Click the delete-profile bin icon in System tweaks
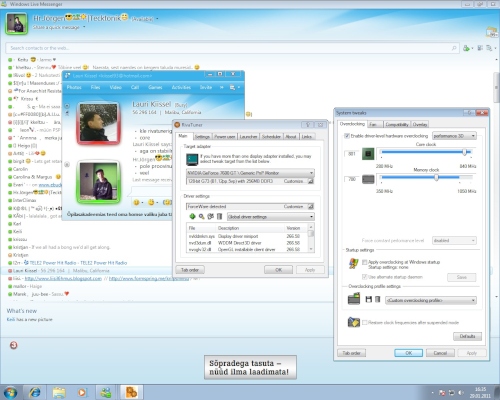Image resolution: width=500 pixels, height=400 pixels. click(x=377, y=299)
